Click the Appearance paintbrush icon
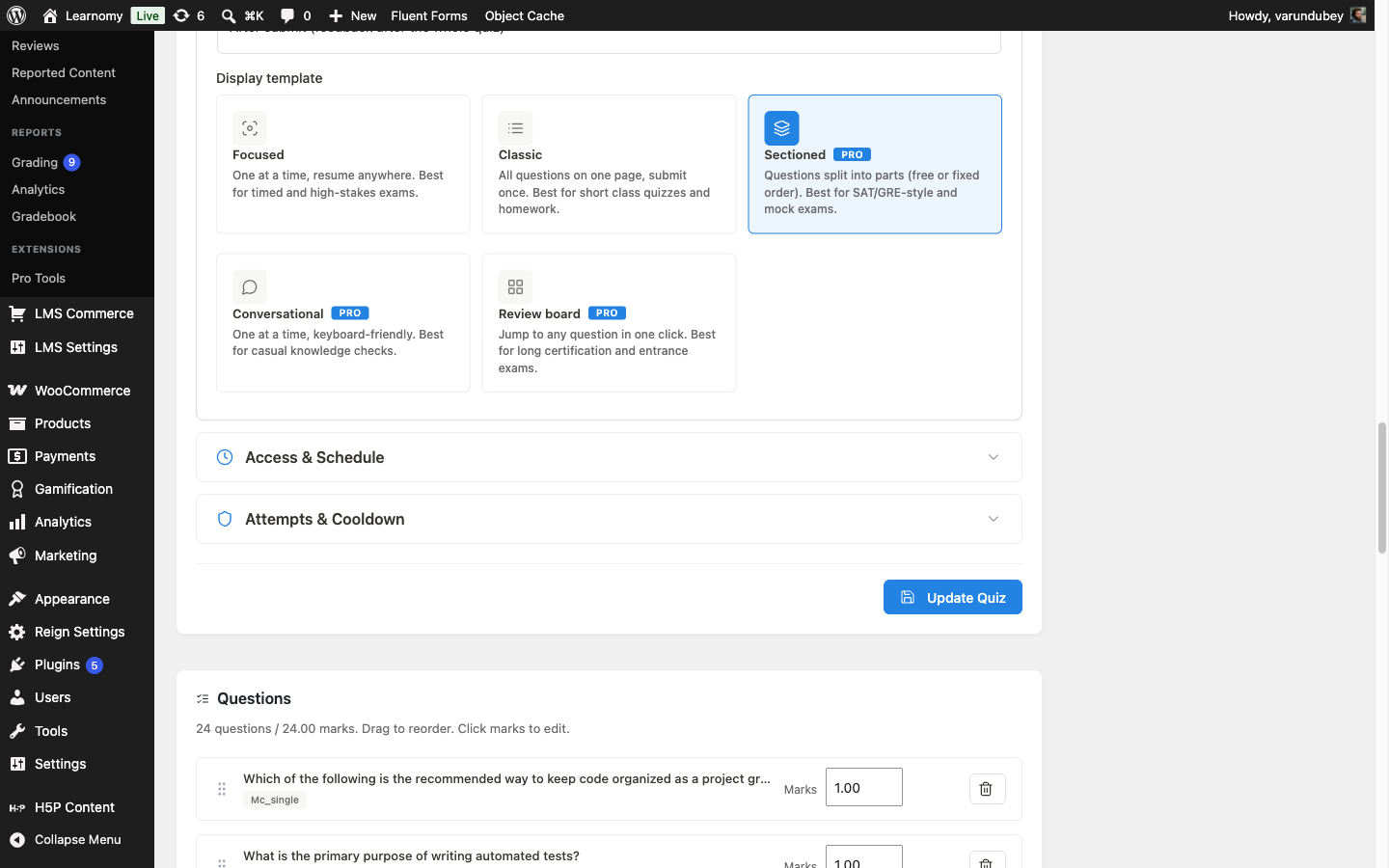The width and height of the screenshot is (1389, 868). pyautogui.click(x=17, y=599)
